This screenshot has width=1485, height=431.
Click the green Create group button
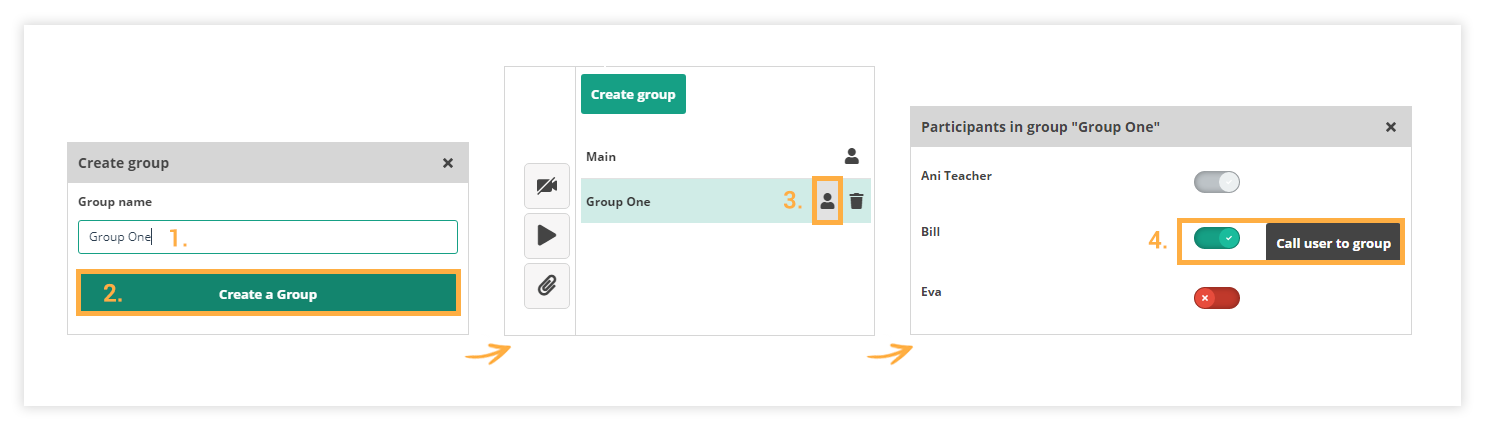click(633, 94)
